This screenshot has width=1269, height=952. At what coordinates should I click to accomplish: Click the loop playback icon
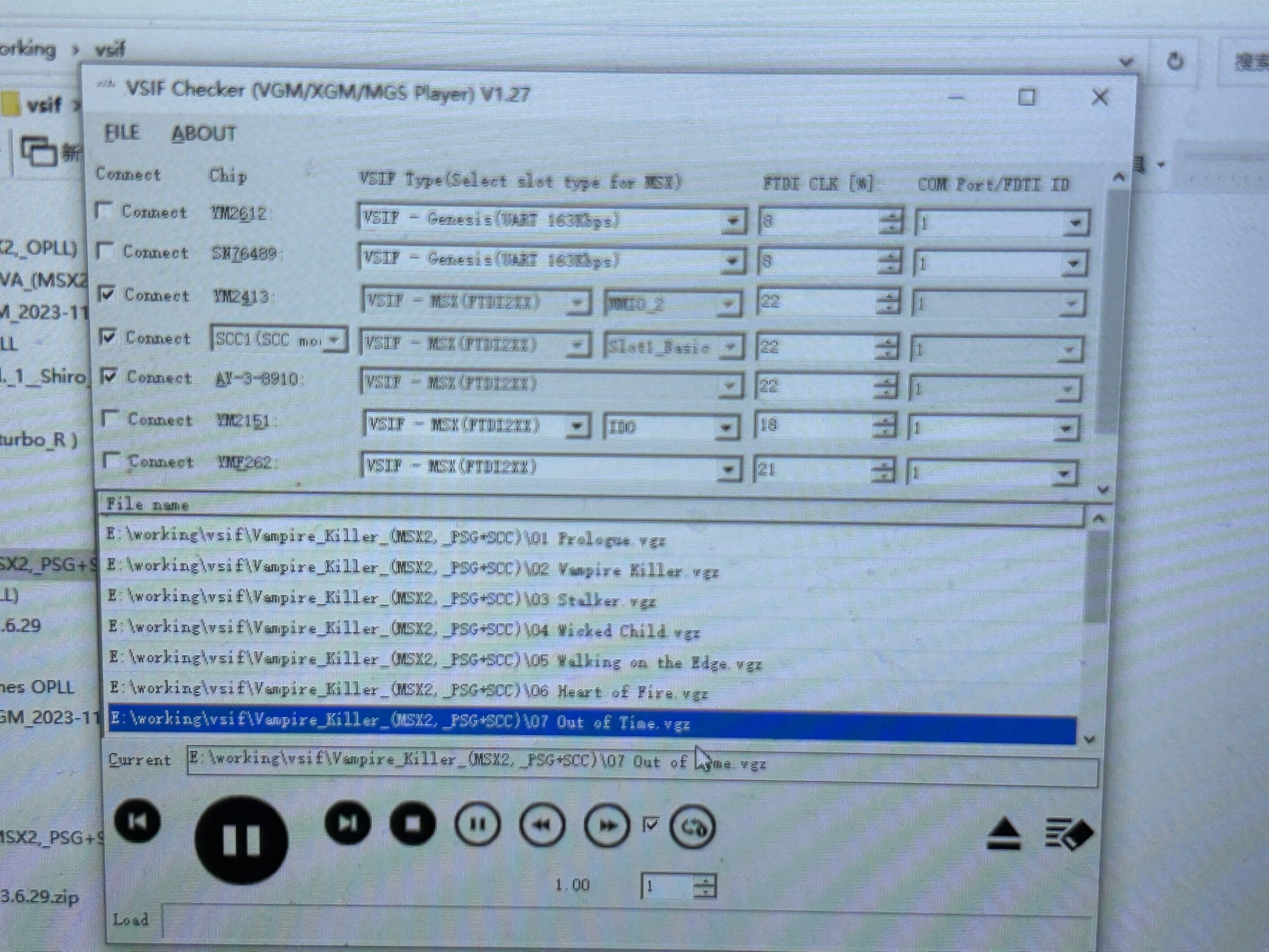693,827
